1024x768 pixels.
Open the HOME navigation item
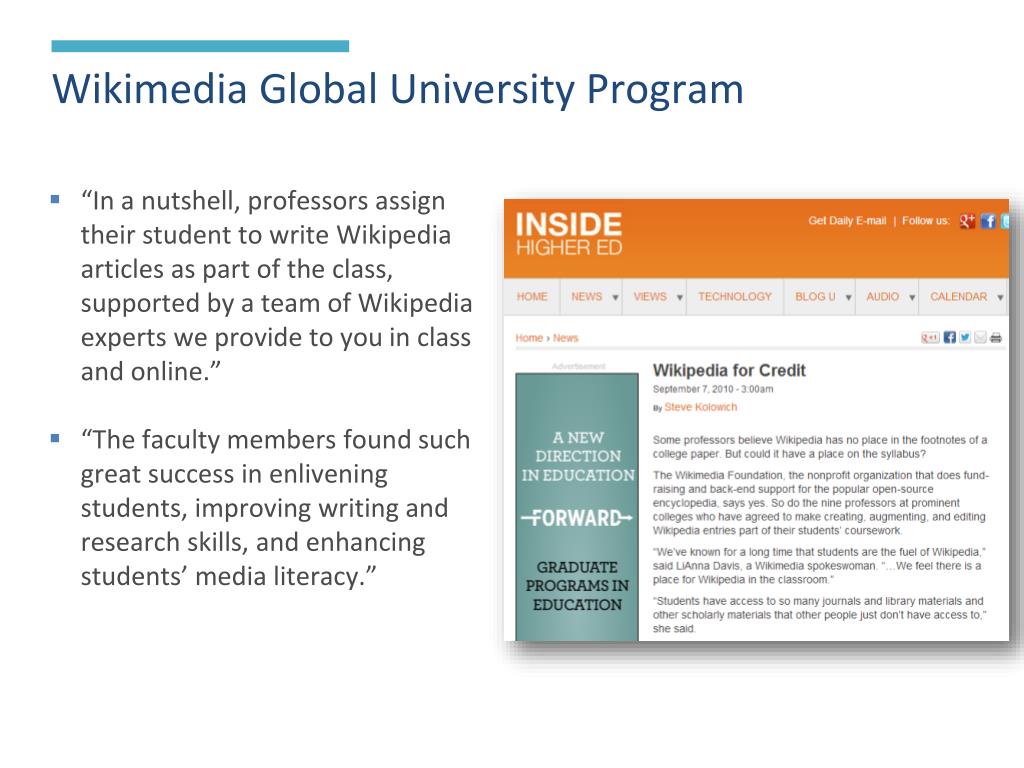(x=532, y=296)
